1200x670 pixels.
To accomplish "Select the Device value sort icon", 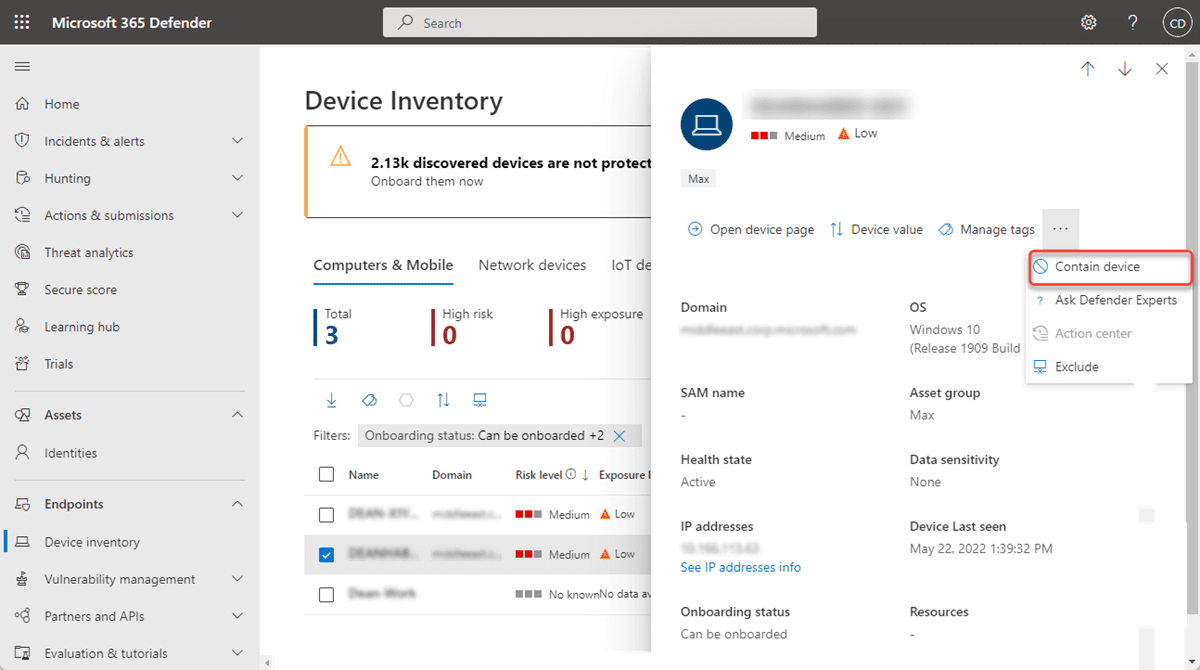I will pos(442,399).
